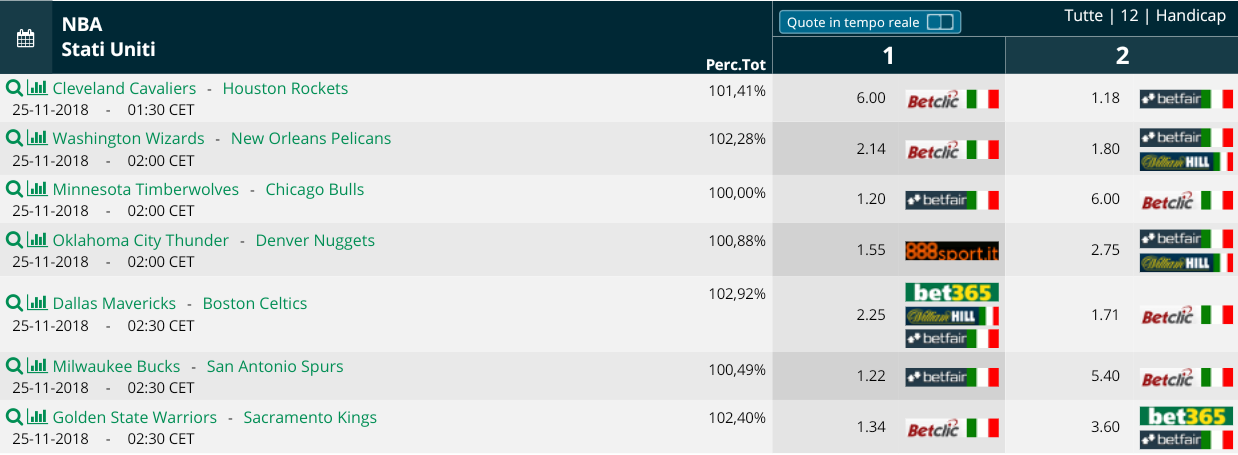Click bet365 logo in Dallas Mavericks row
1238x455 pixels.
952,293
